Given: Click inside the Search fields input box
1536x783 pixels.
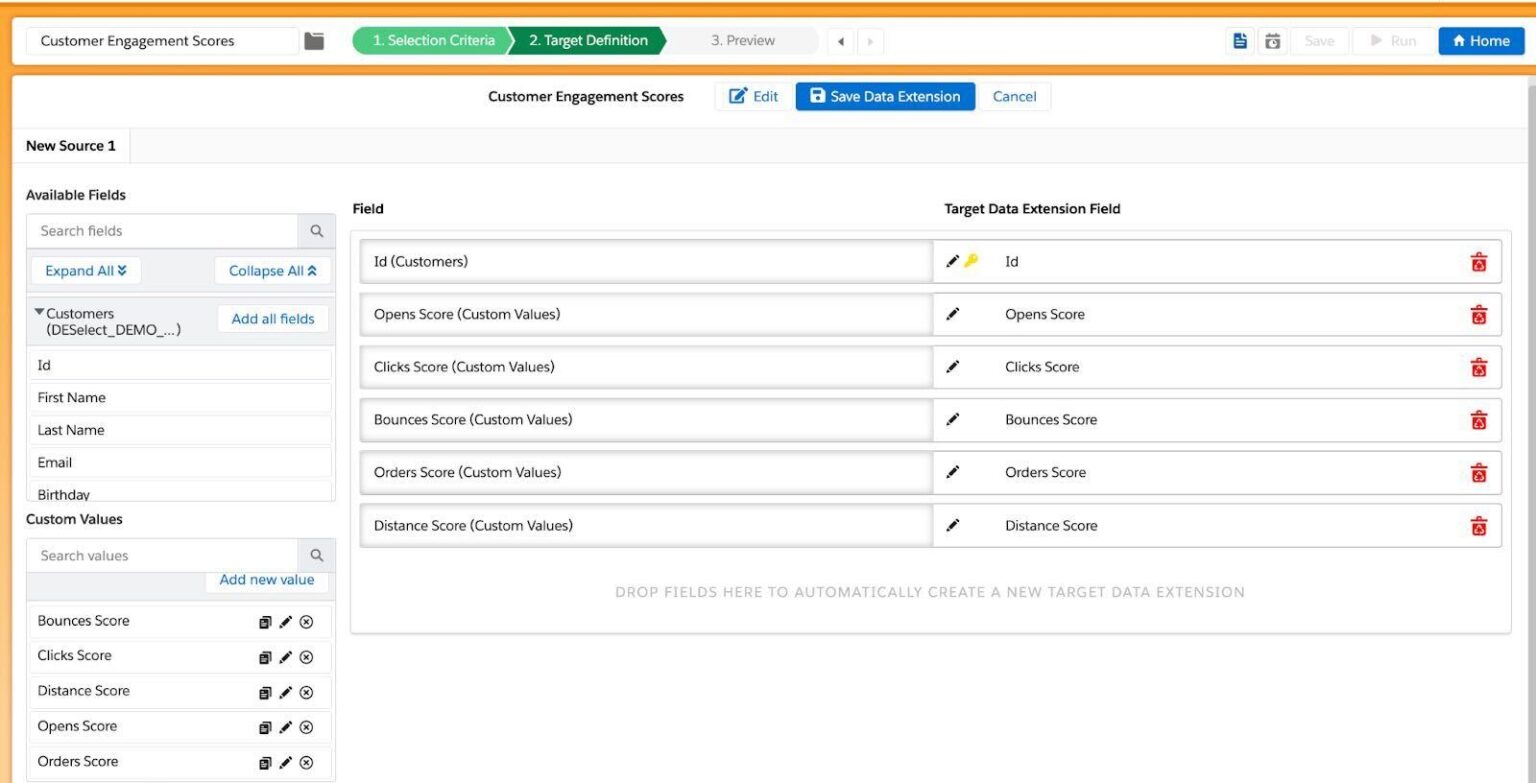Looking at the screenshot, I should [x=160, y=231].
